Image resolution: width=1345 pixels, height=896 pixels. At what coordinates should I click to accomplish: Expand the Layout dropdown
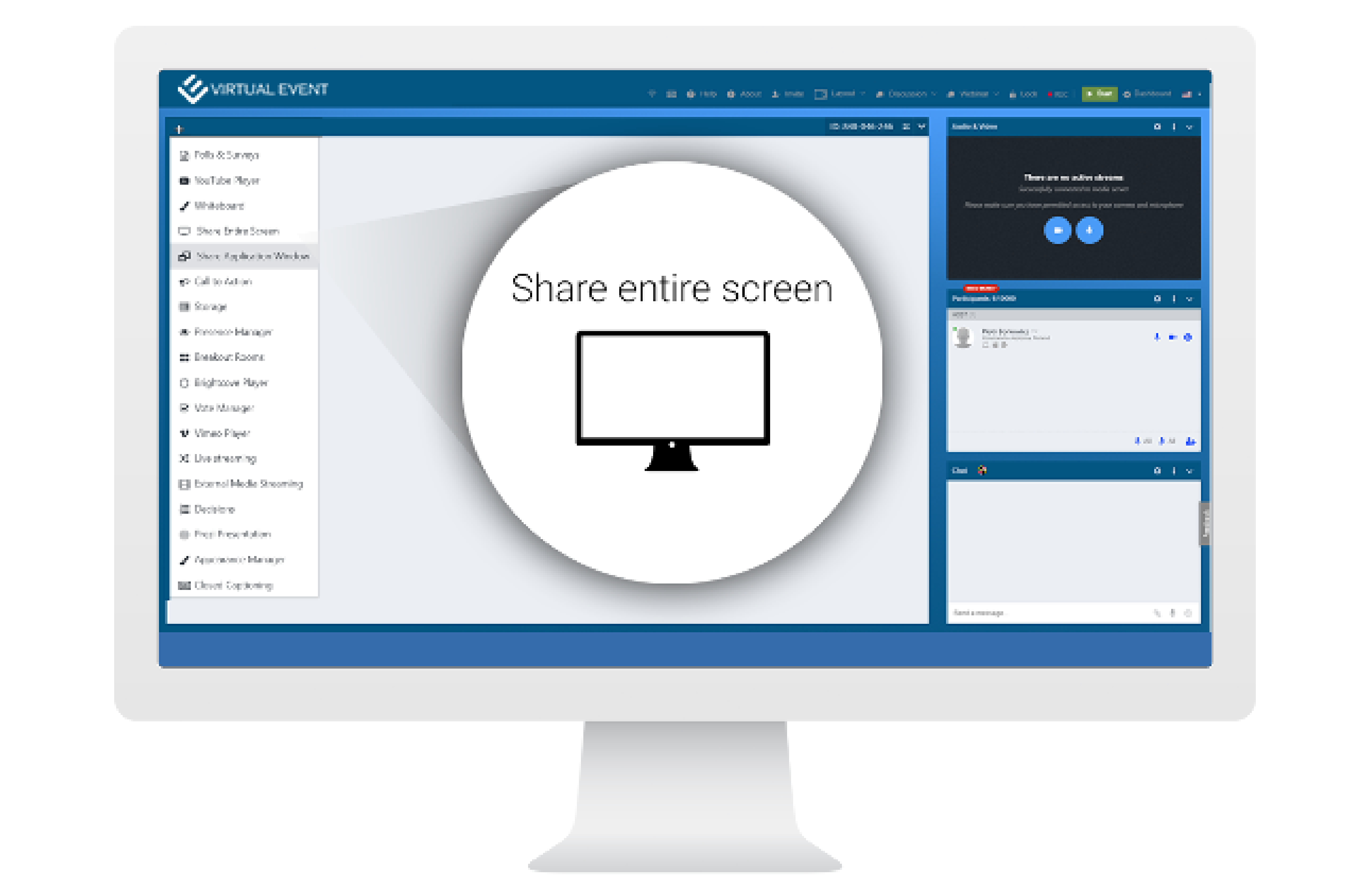(x=839, y=94)
